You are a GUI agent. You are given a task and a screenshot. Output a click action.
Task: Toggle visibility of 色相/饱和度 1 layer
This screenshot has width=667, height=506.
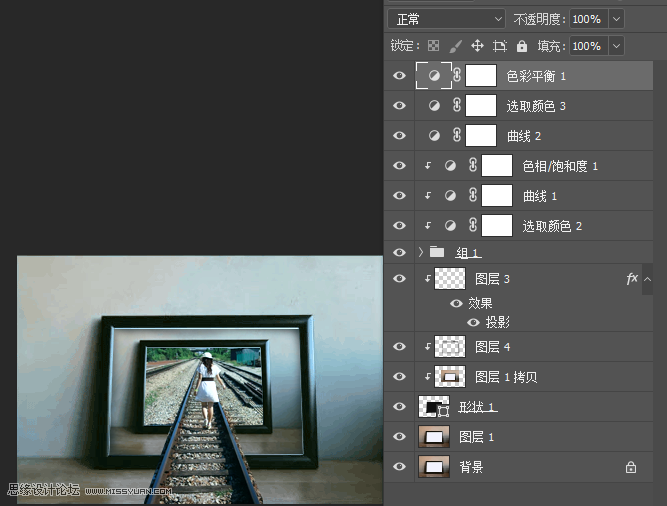pos(399,165)
